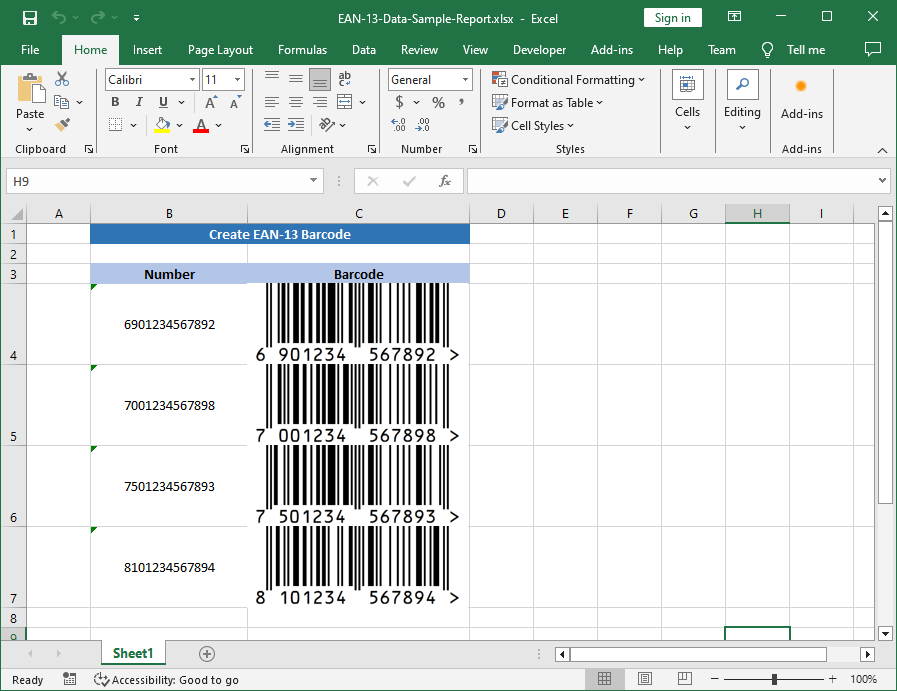Save the workbook with the floppy disk icon
The width and height of the screenshot is (897, 691).
tap(30, 18)
